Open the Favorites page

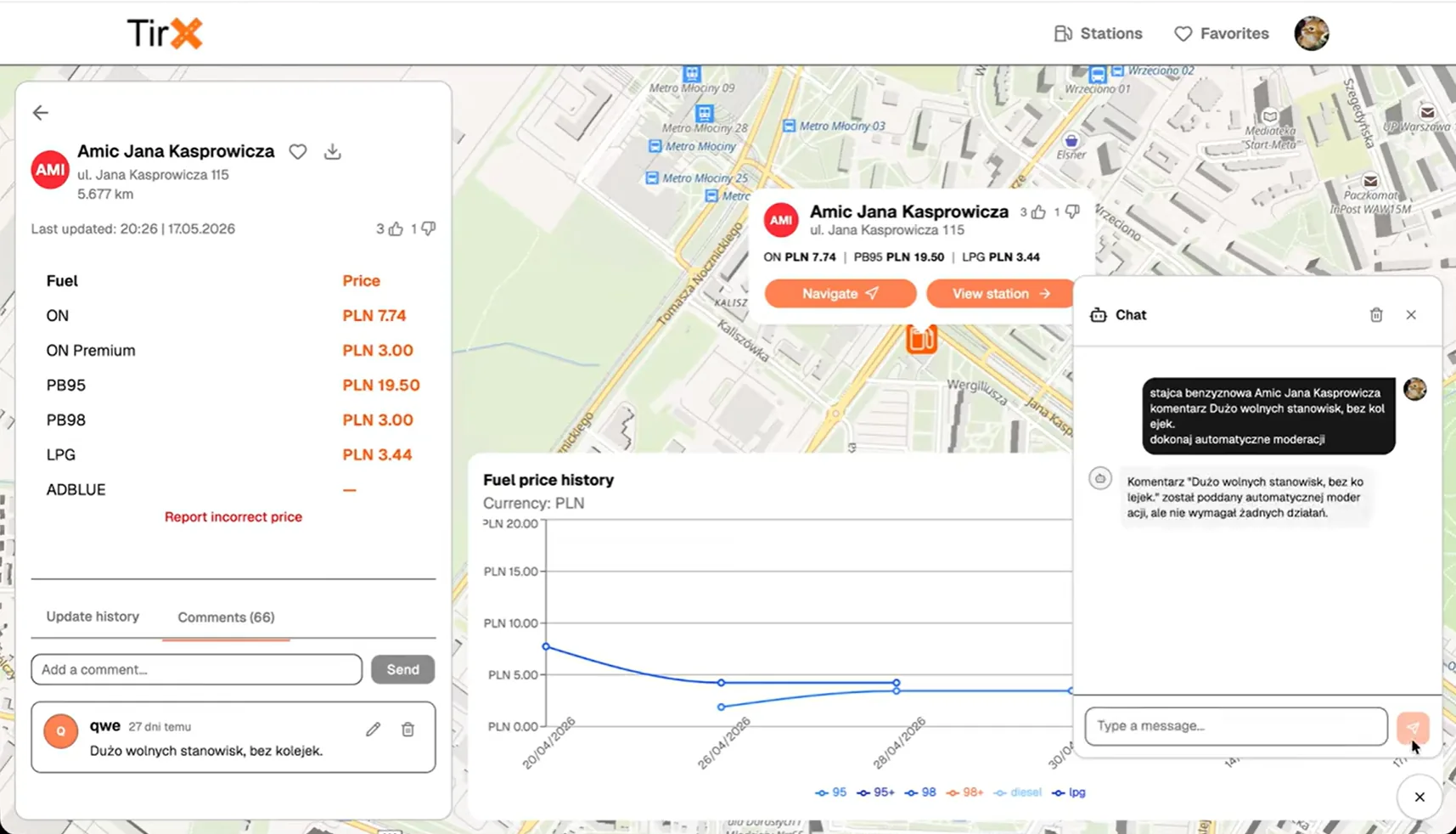(1222, 34)
